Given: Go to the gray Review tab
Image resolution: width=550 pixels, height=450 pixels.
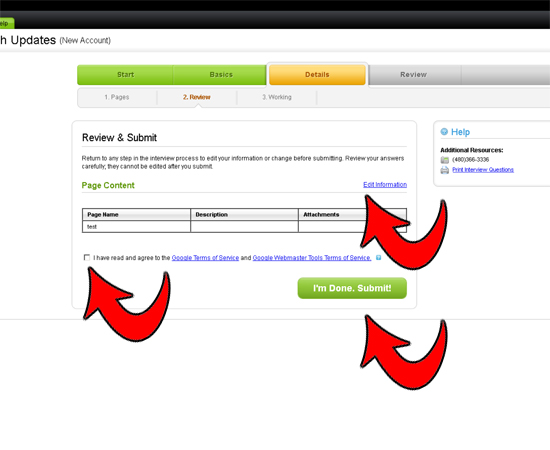Looking at the screenshot, I should tap(414, 75).
